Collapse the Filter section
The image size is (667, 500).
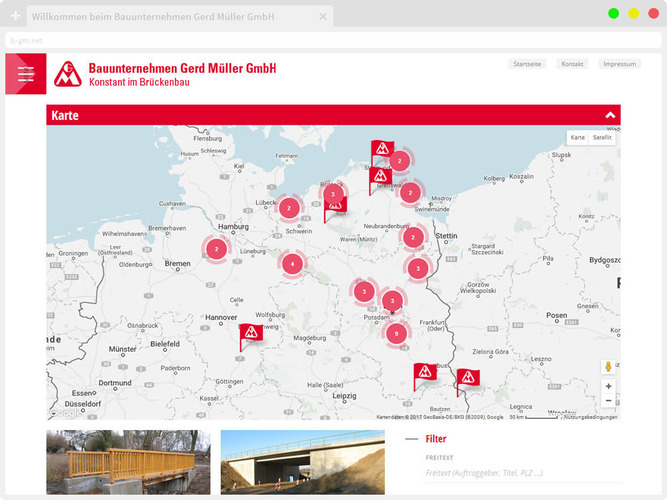(x=411, y=439)
